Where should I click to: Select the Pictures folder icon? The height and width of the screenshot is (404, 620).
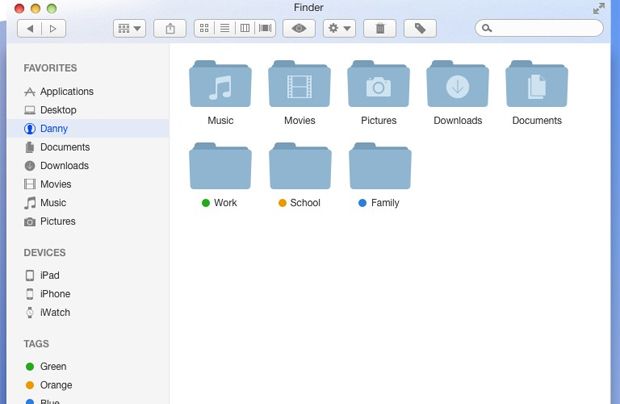378,84
